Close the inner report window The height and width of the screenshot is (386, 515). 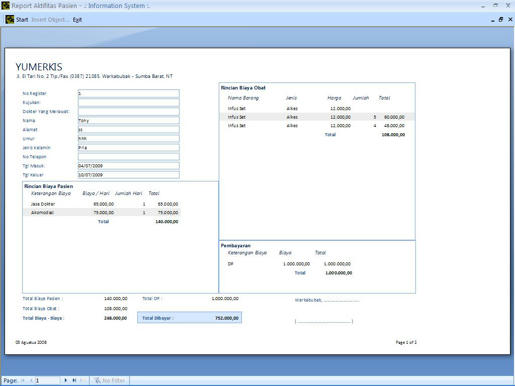click(x=510, y=20)
